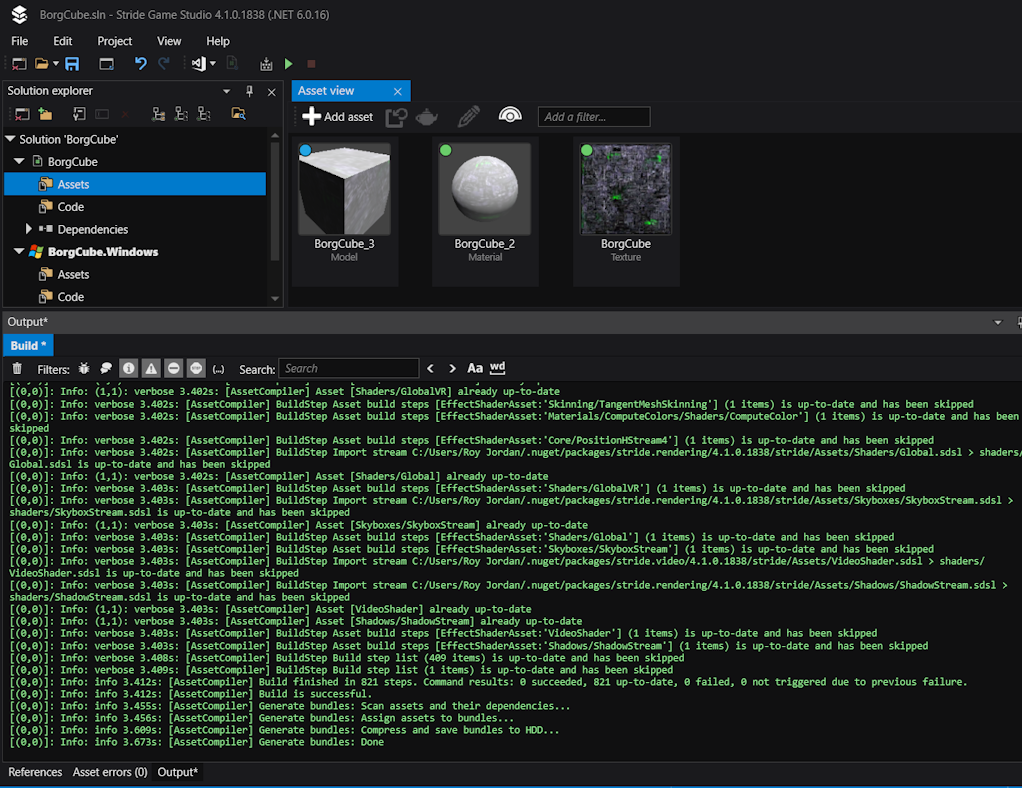
Task: Click the Undo arrow in toolbar
Action: point(140,64)
